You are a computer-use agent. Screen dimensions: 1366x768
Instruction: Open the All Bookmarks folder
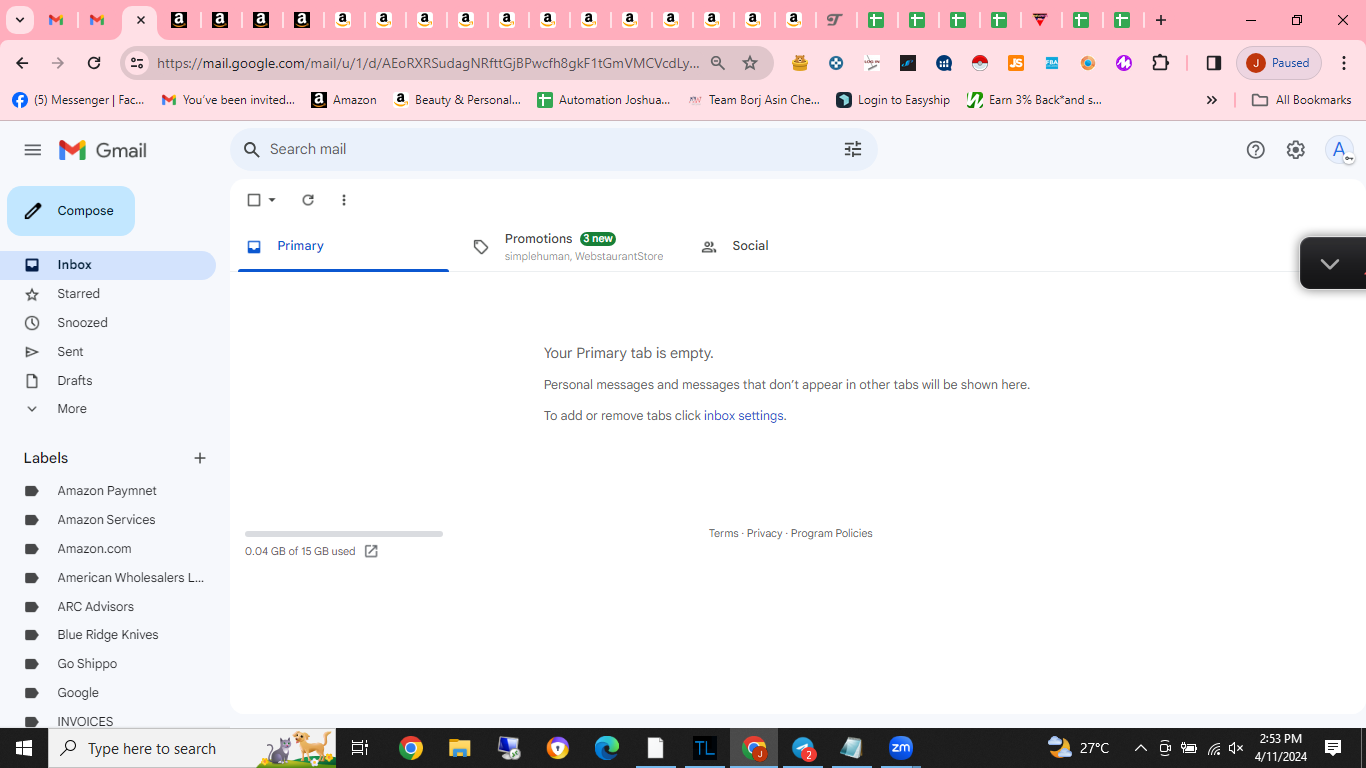tap(1301, 100)
